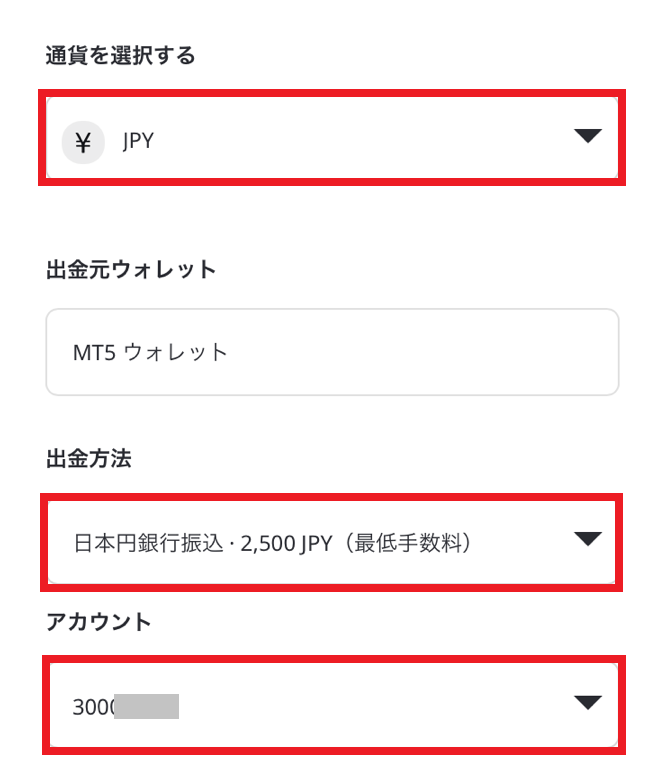The width and height of the screenshot is (669, 775).
Task: Click the 出金方法 heading
Action: 88,458
